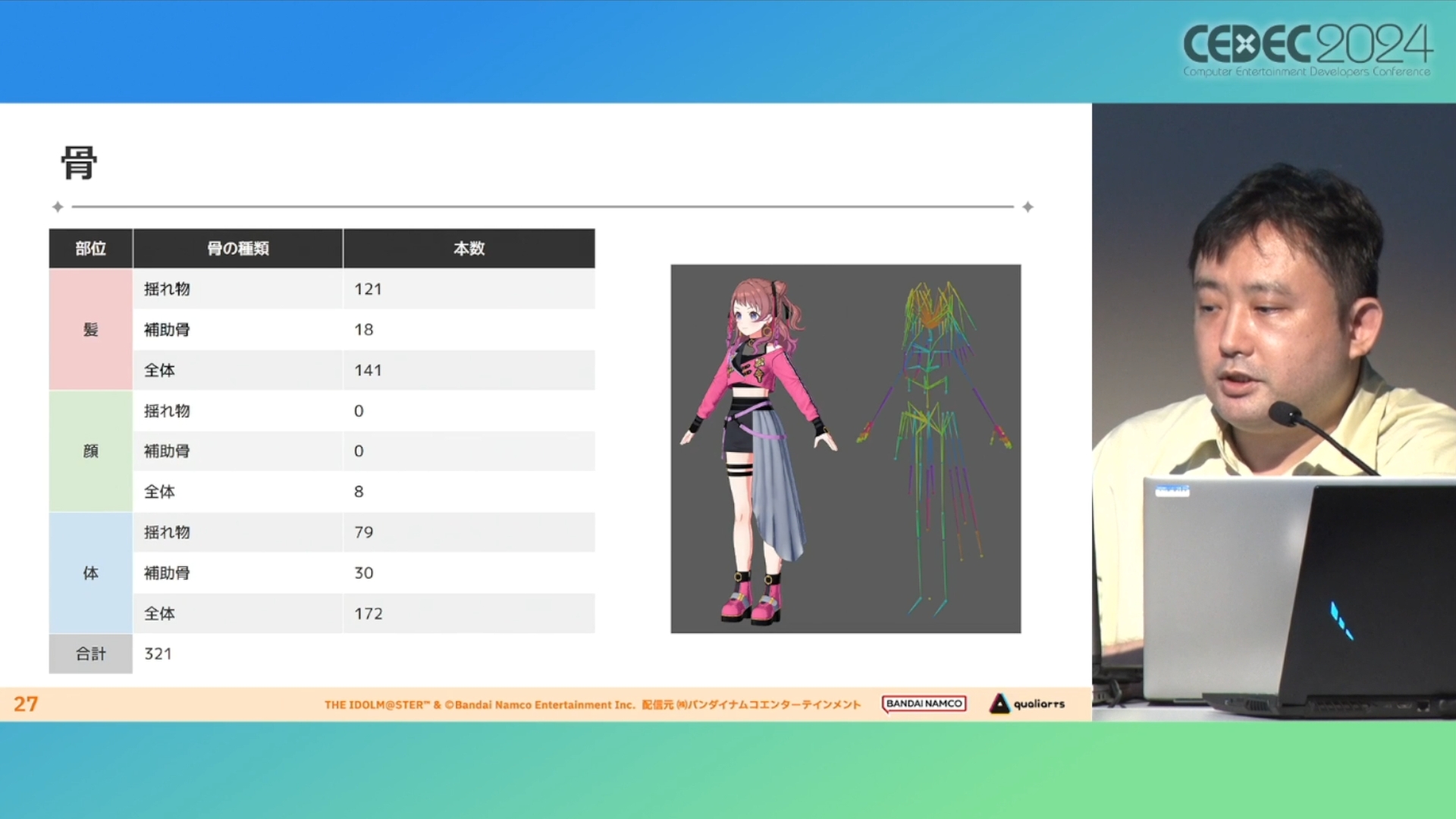Select the 髪 category cell

point(91,329)
